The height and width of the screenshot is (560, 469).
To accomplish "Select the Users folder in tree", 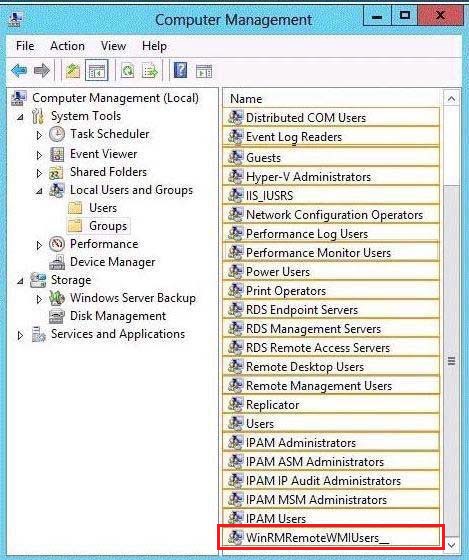I will (103, 208).
